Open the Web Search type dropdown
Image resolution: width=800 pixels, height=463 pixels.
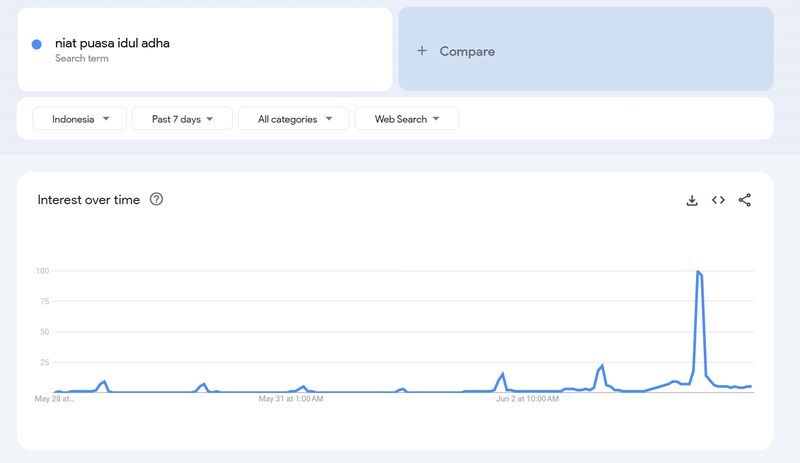pos(407,119)
